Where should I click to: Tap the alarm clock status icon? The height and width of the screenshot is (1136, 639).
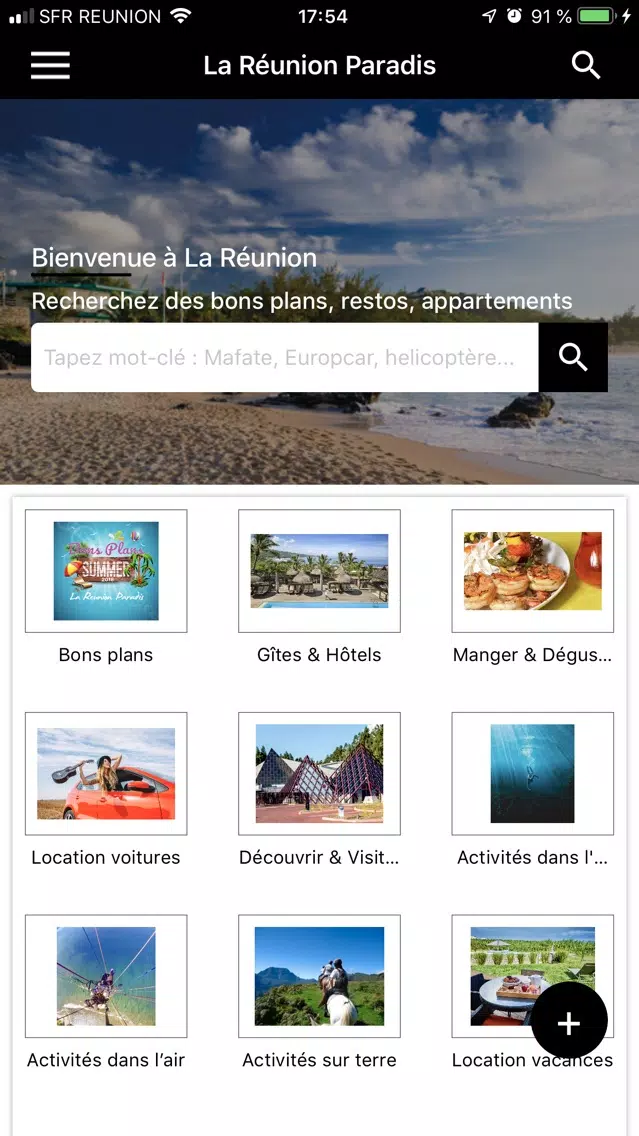[x=514, y=16]
